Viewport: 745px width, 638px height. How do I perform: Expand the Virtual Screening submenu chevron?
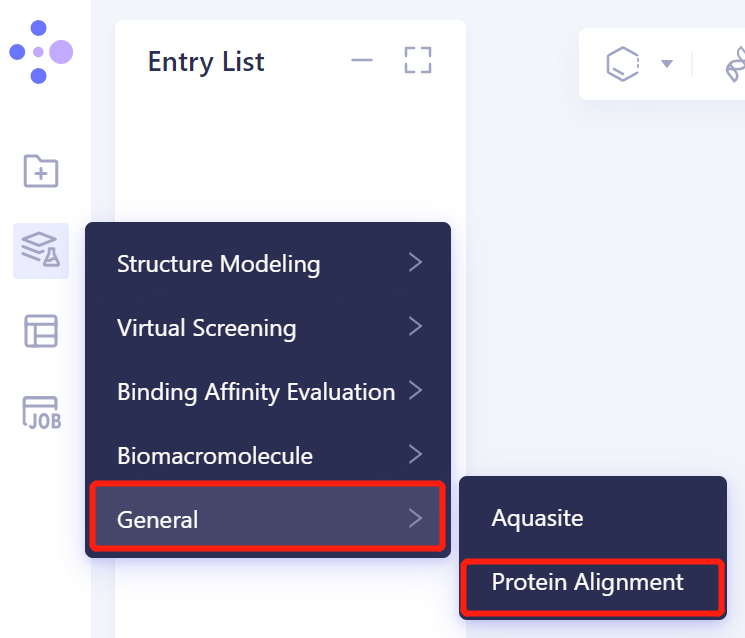tap(415, 327)
